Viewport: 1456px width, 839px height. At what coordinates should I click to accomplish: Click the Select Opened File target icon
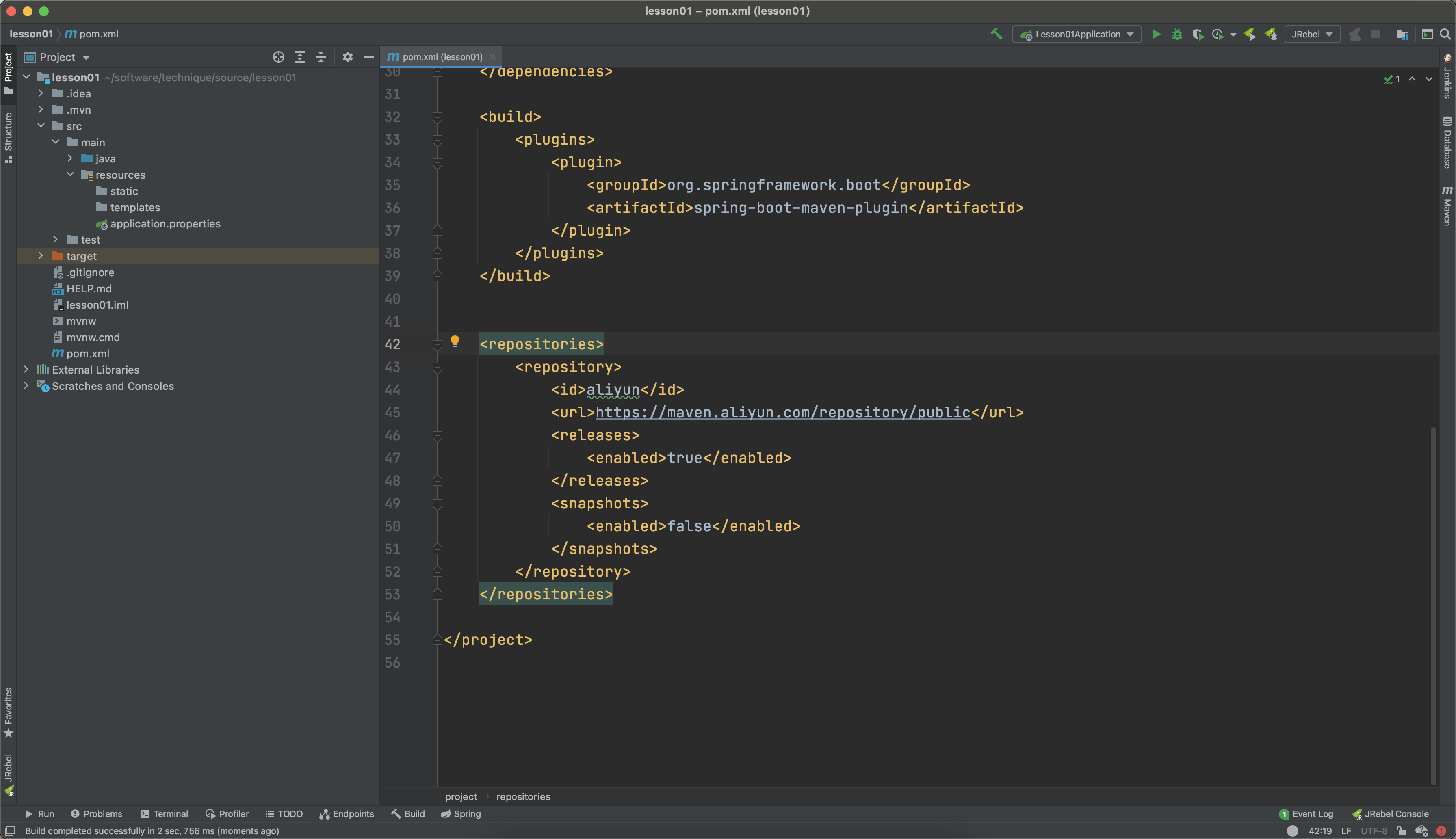click(x=278, y=56)
